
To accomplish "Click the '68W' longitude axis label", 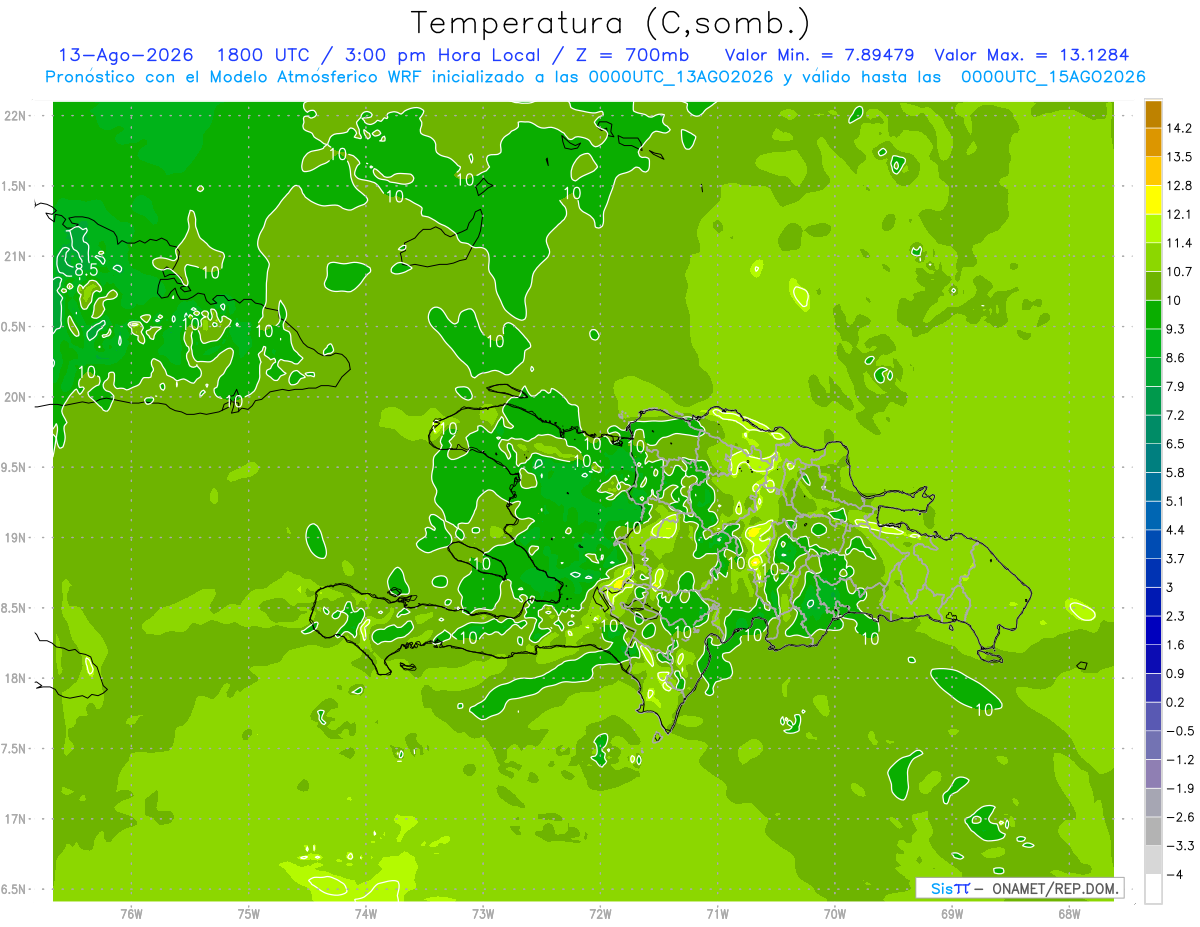I will pyautogui.click(x=1069, y=913).
